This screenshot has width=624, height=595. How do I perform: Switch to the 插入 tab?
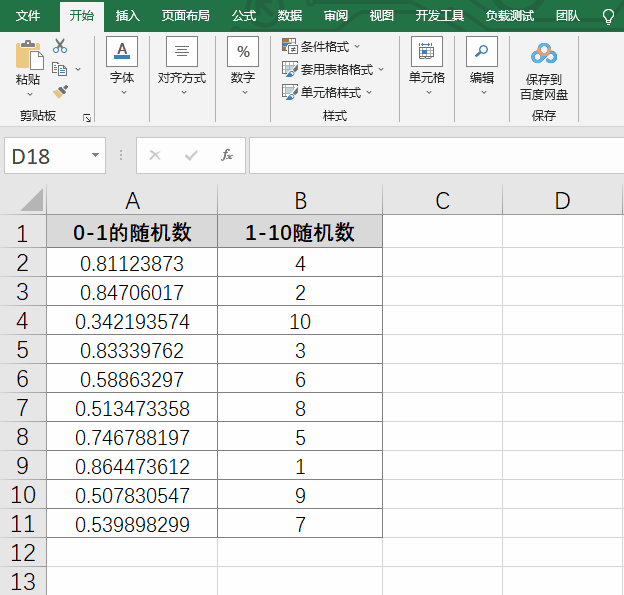127,16
